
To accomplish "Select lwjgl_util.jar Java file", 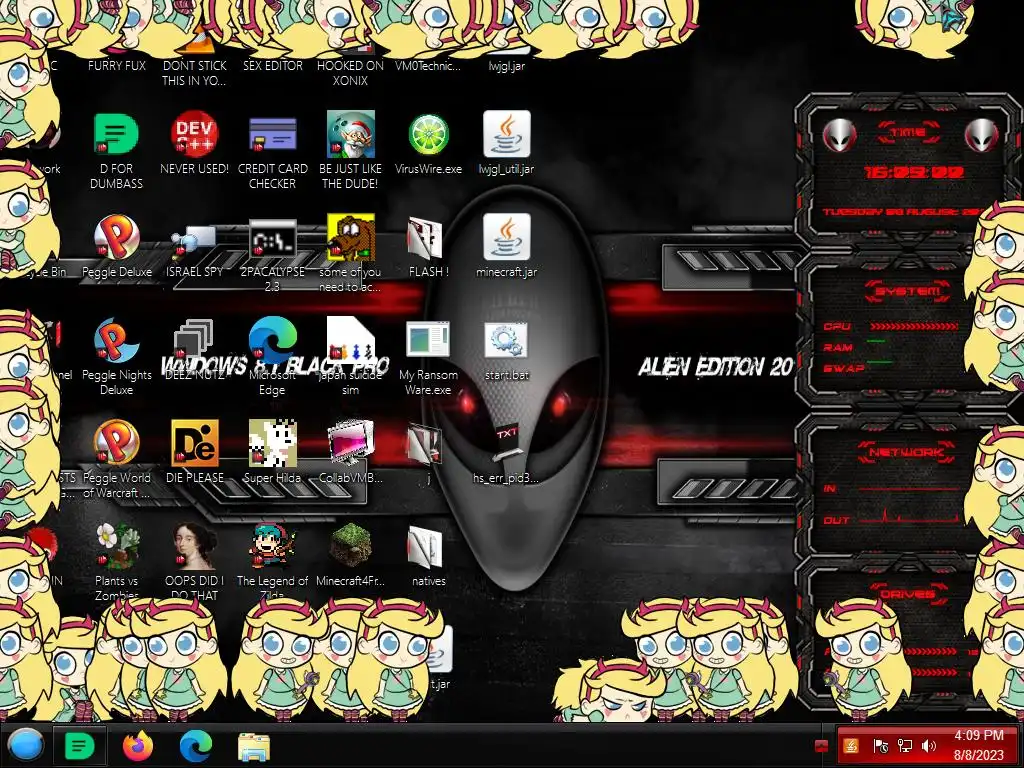I will tap(507, 135).
